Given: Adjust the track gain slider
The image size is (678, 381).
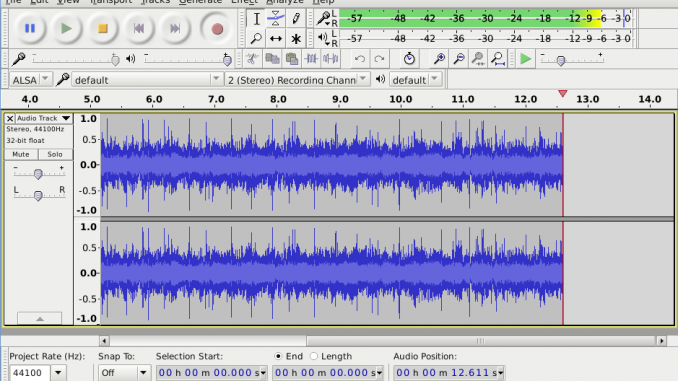Looking at the screenshot, I should click(38, 173).
